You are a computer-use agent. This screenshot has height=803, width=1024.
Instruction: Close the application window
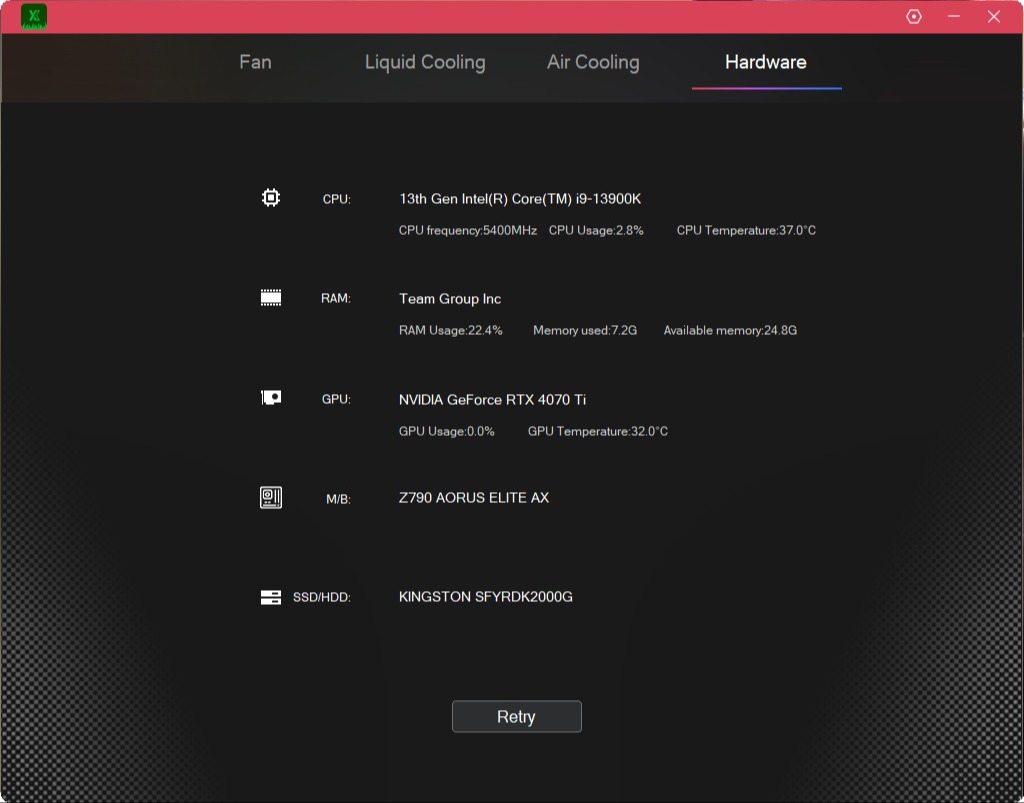click(x=994, y=16)
